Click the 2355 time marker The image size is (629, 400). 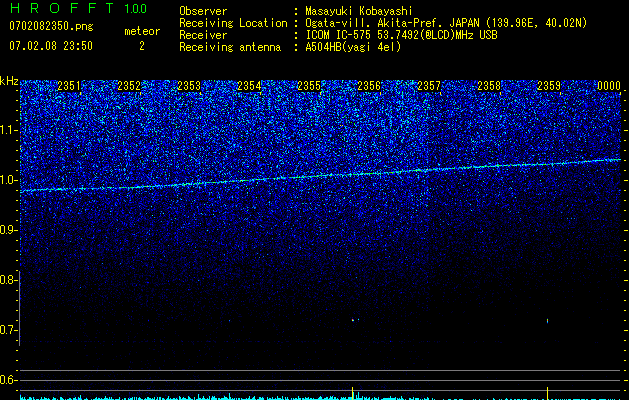(309, 86)
